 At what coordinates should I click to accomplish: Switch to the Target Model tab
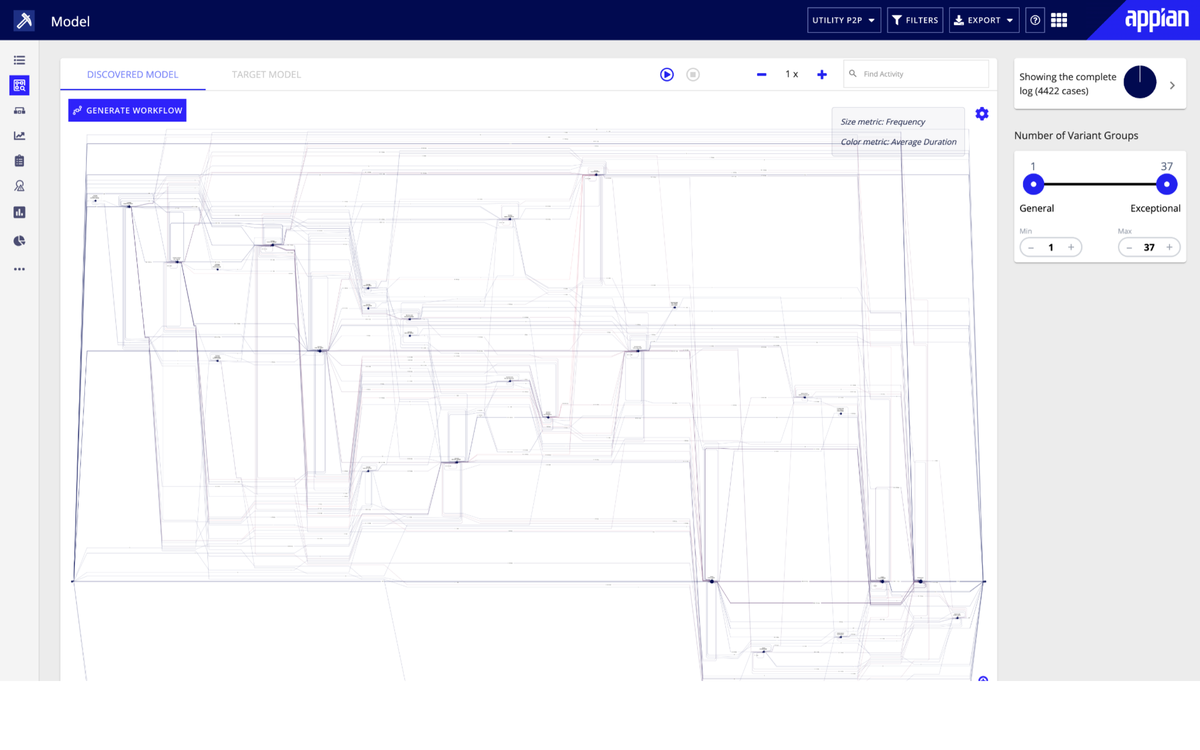266,75
